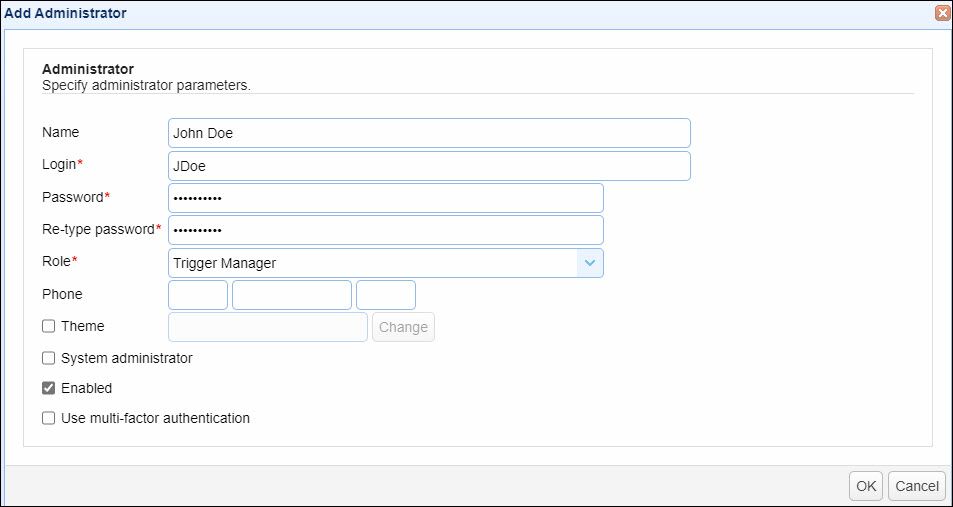Click the first Phone number box
953x507 pixels.
[198, 295]
